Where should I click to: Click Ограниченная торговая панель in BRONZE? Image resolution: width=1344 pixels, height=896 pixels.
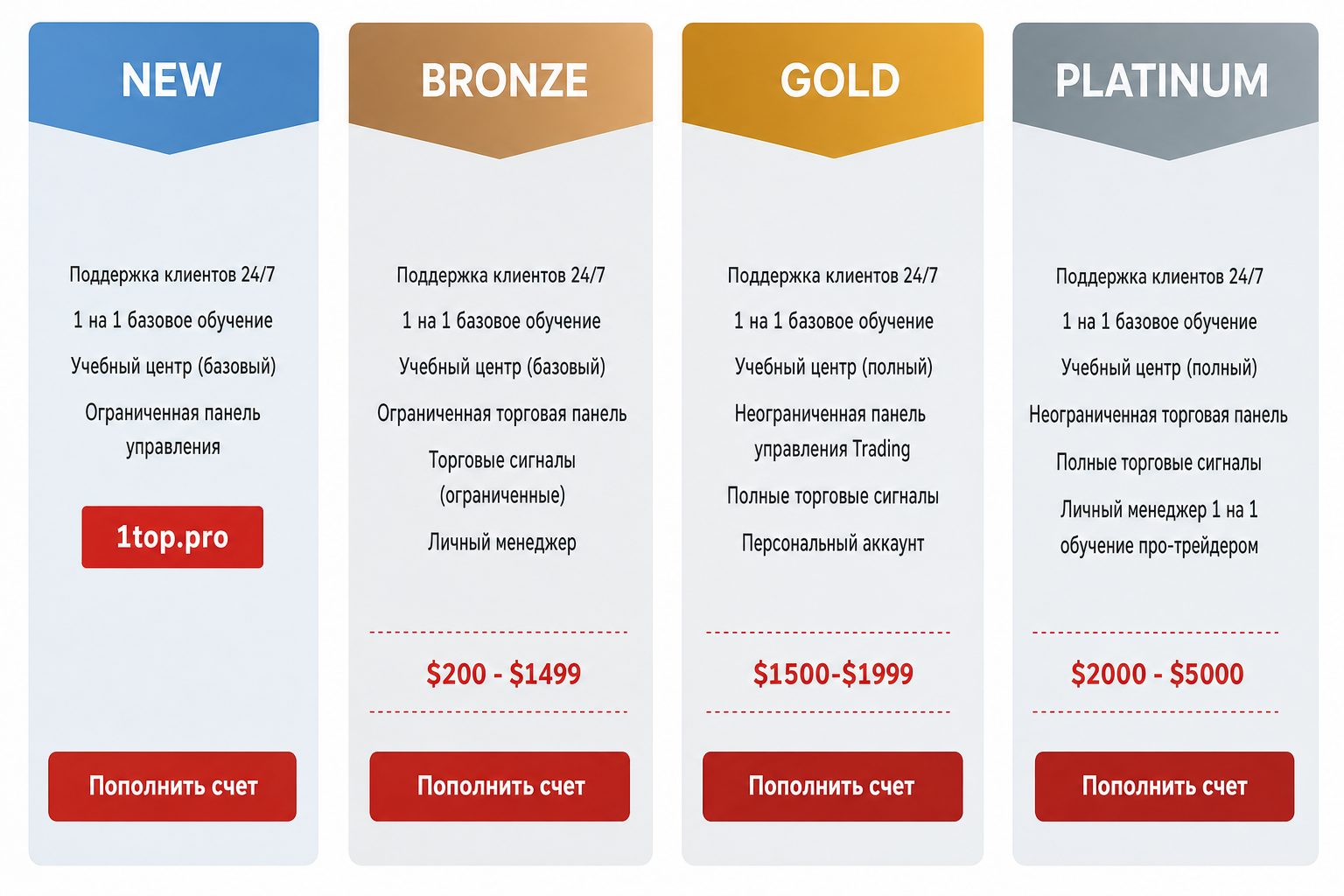point(501,414)
